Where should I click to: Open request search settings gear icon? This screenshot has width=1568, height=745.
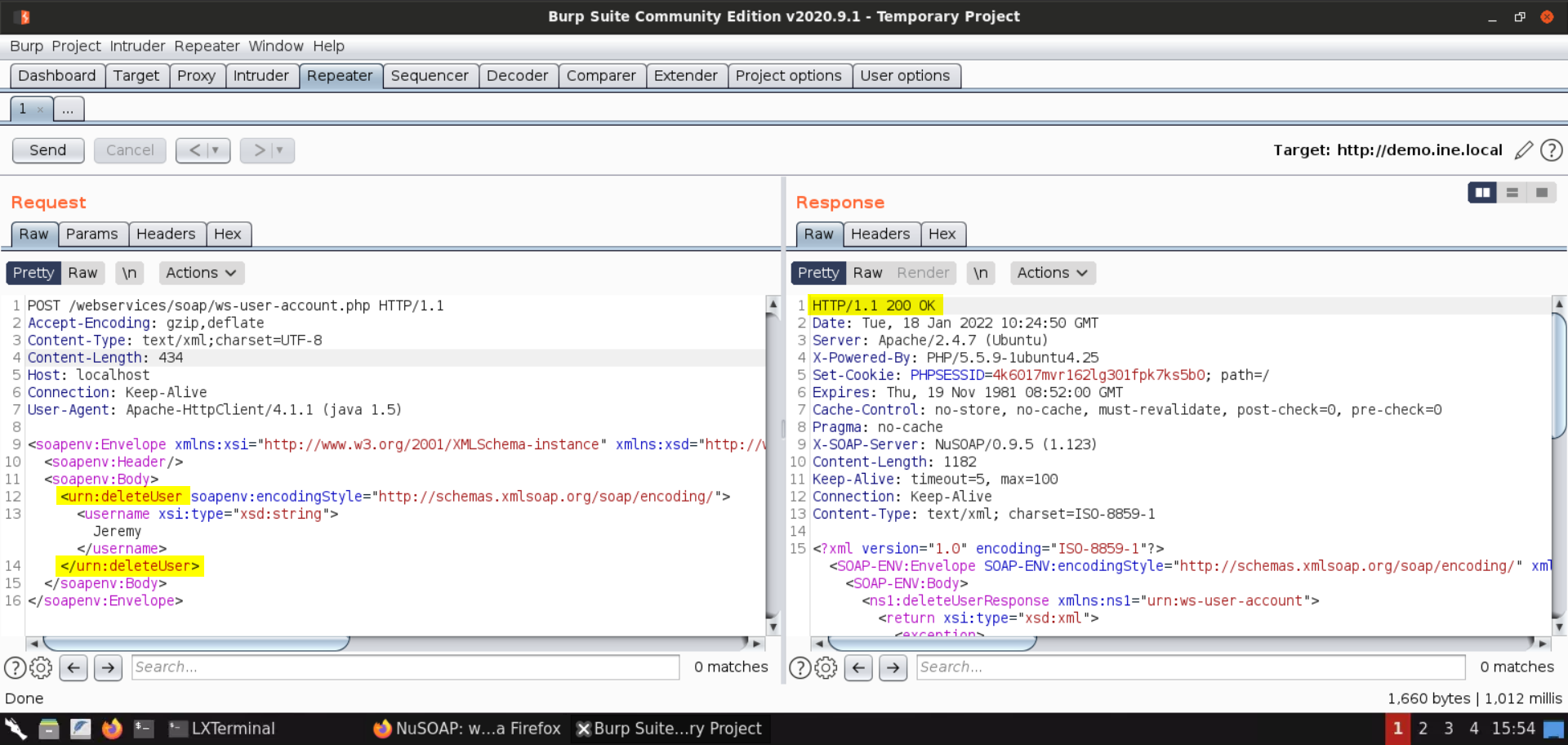coord(41,667)
